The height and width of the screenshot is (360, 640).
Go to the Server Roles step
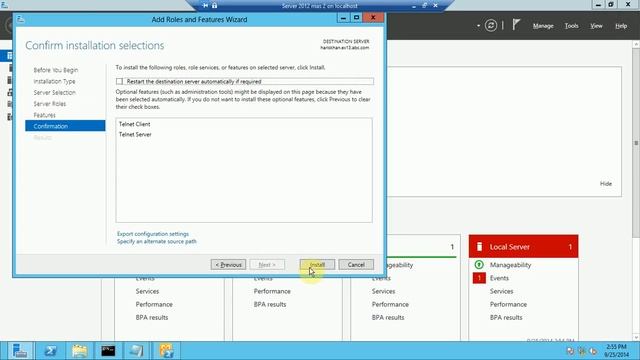point(49,104)
